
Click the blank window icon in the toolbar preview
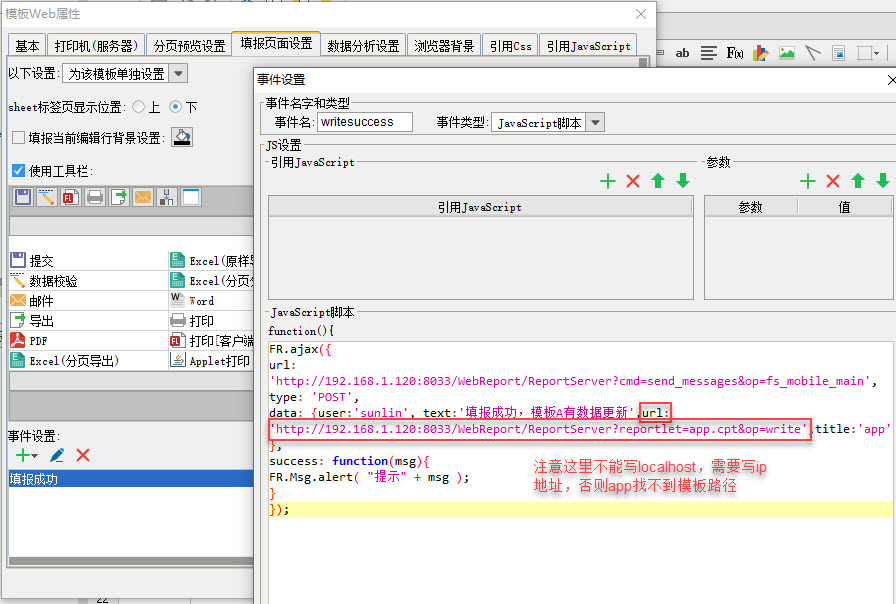(191, 197)
